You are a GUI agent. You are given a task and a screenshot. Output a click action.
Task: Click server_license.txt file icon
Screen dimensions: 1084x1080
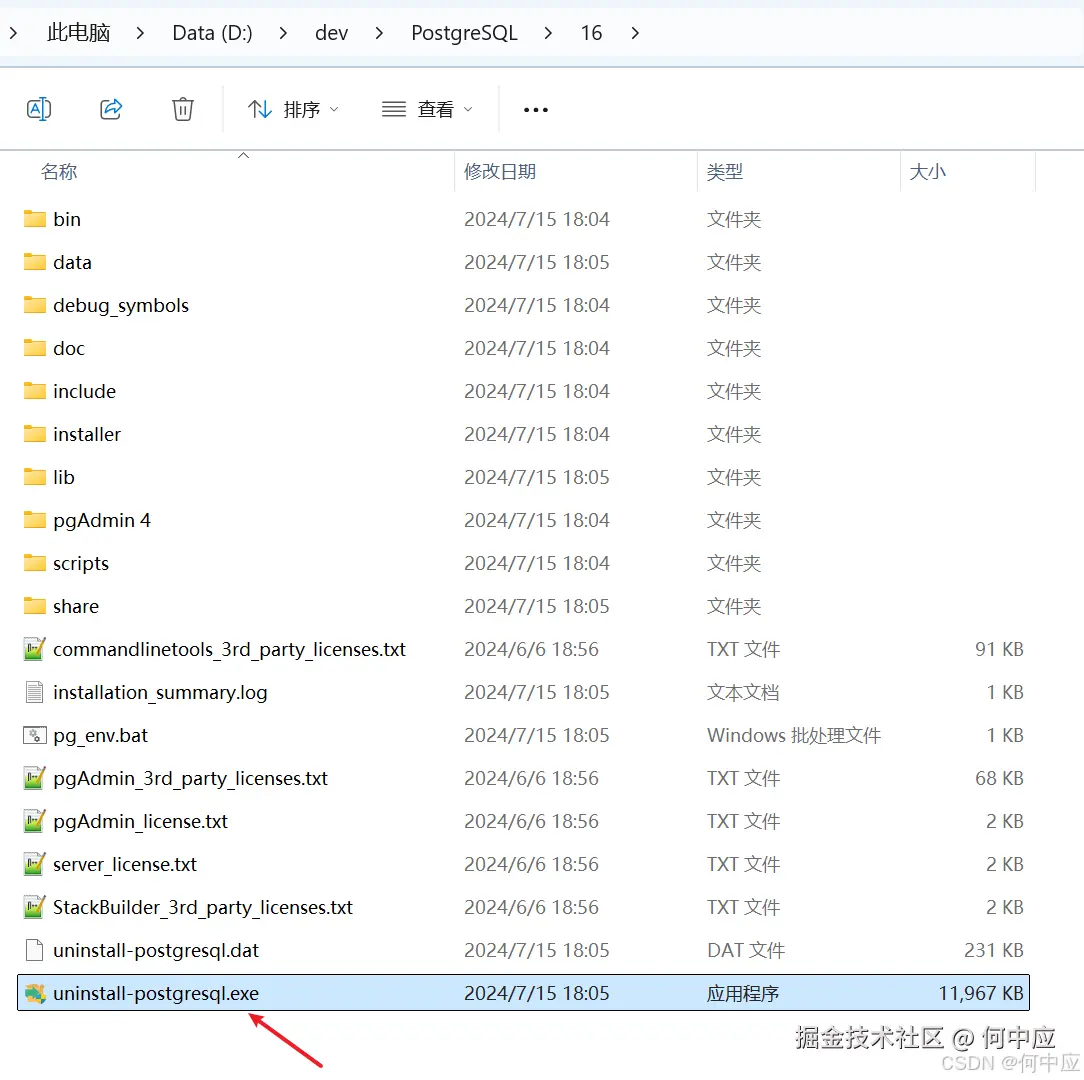coord(35,864)
